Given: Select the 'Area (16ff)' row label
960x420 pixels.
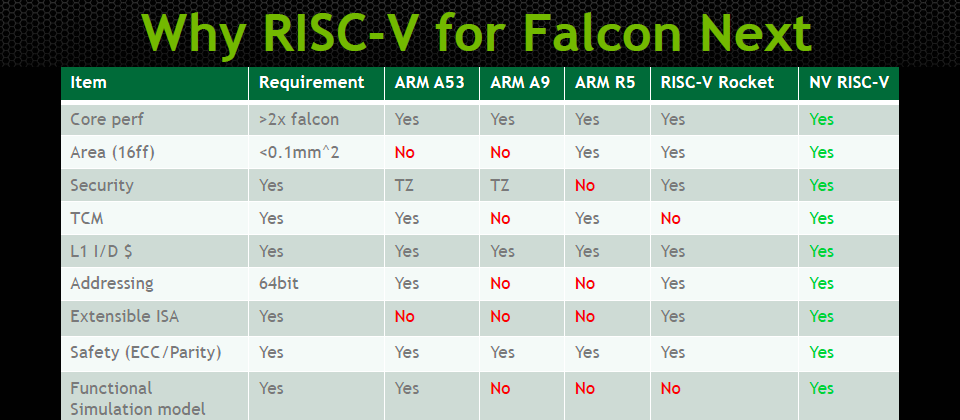Looking at the screenshot, I should [x=113, y=152].
